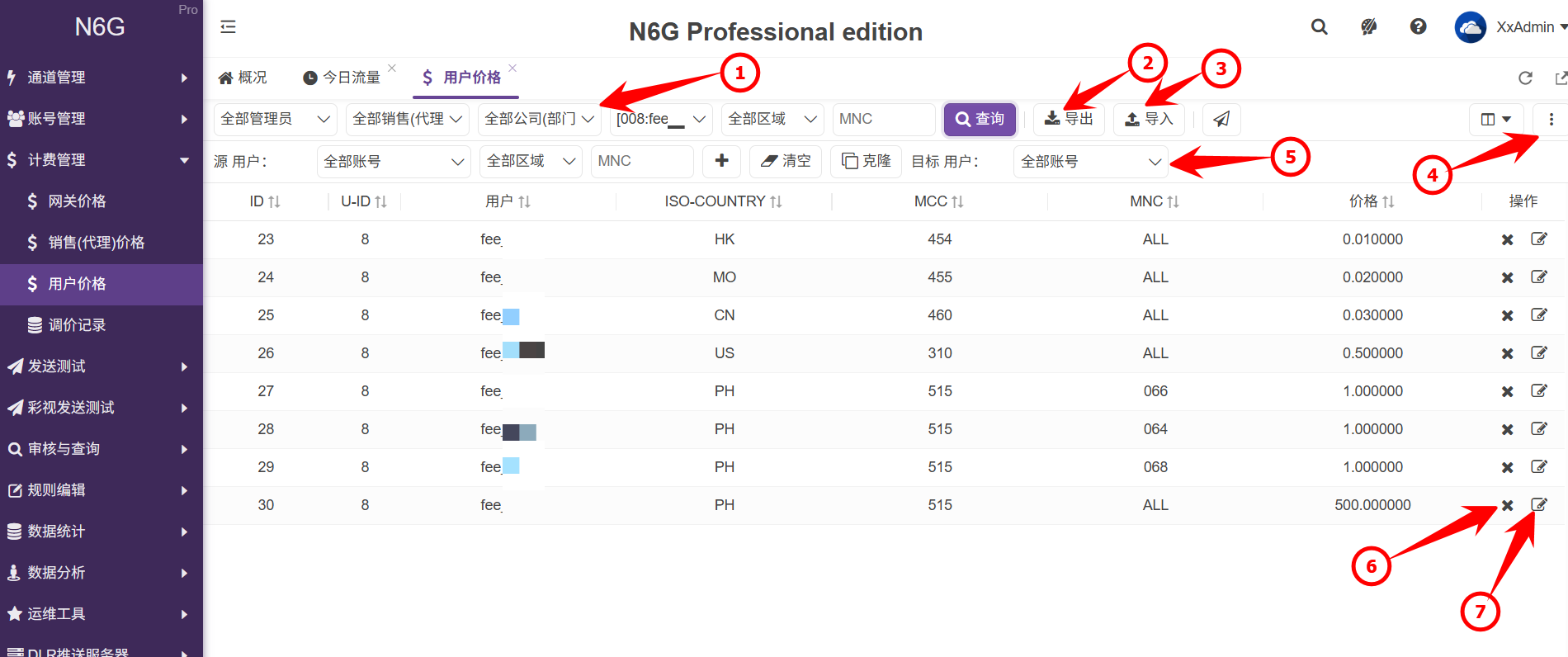Open the 全部管理员 dropdown
The width and height of the screenshot is (1568, 657).
276,119
